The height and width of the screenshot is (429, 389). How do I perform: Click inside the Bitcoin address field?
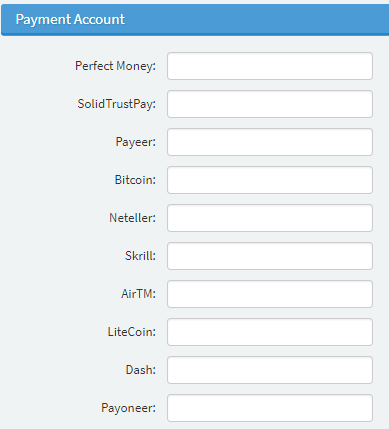pyautogui.click(x=270, y=180)
